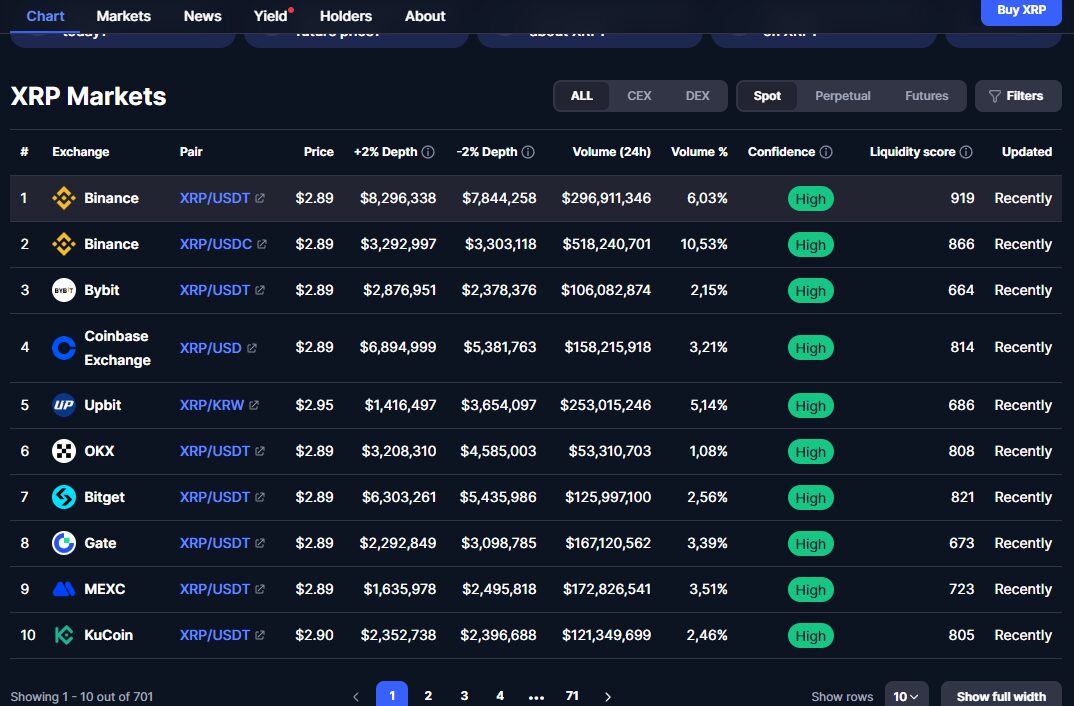Click the Bitget exchange name
This screenshot has width=1074, height=706.
point(104,497)
